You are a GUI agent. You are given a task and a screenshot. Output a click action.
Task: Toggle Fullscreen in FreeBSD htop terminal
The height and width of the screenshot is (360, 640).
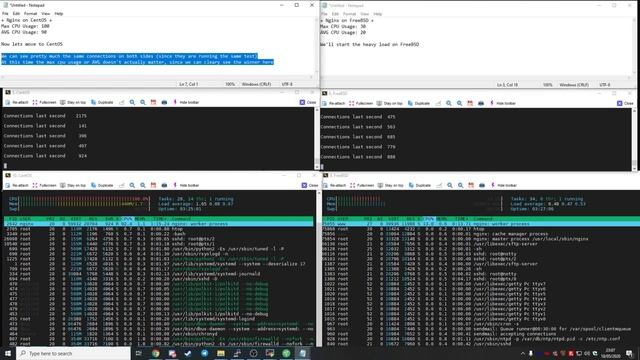(x=362, y=185)
